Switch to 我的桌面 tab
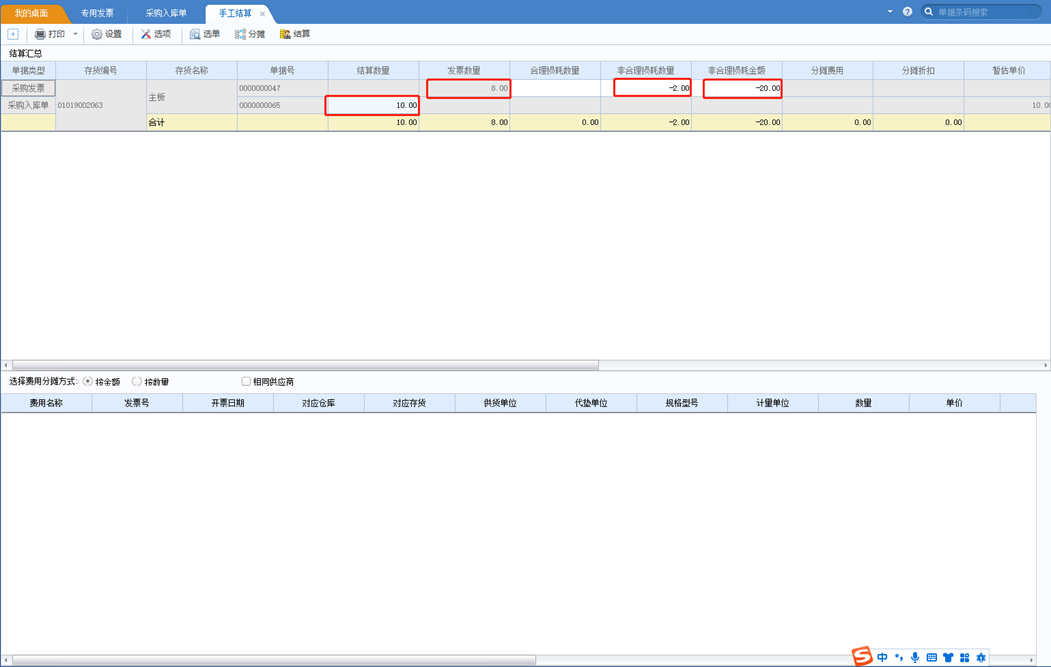This screenshot has width=1051, height=667. [32, 13]
